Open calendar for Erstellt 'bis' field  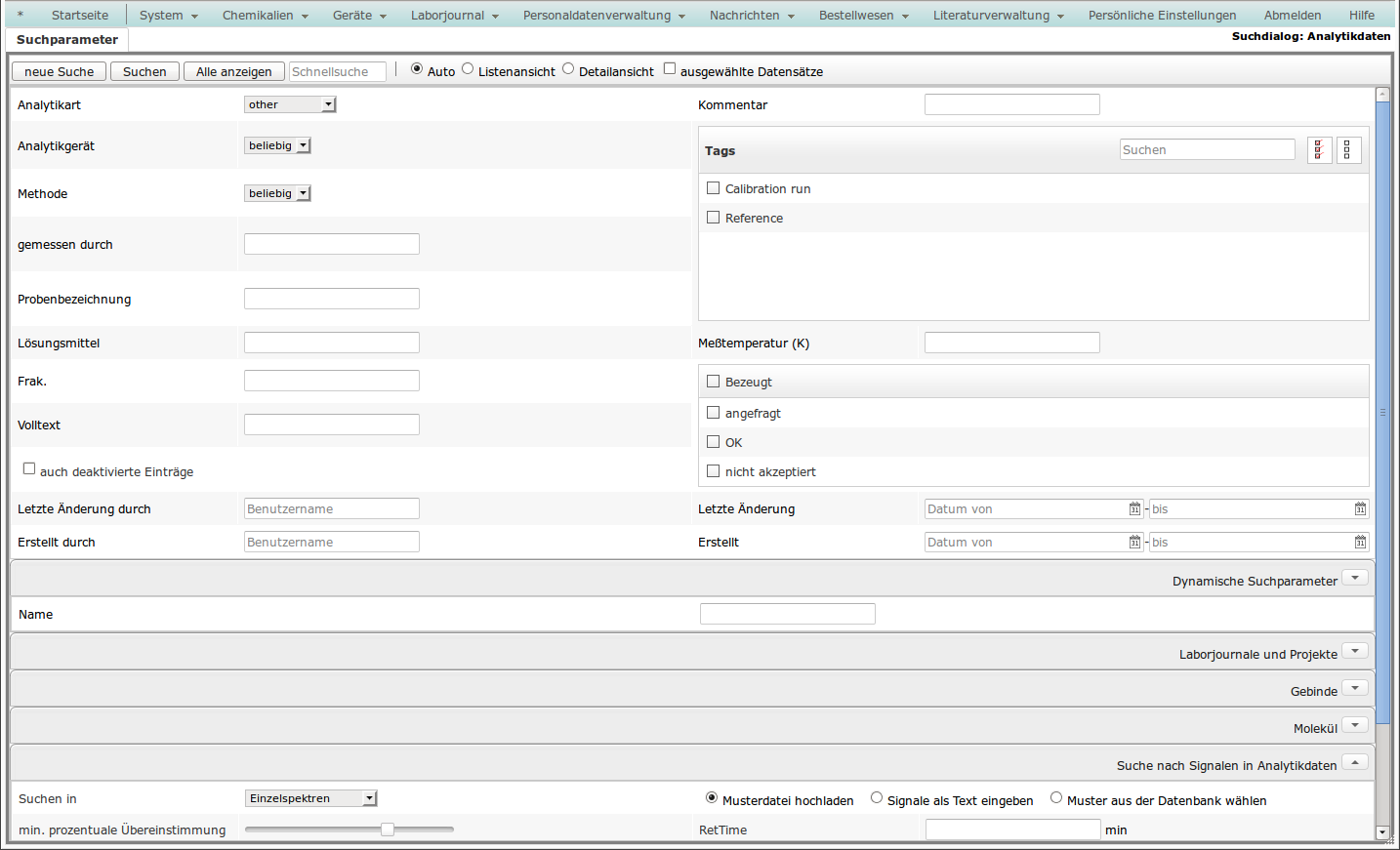[1360, 543]
